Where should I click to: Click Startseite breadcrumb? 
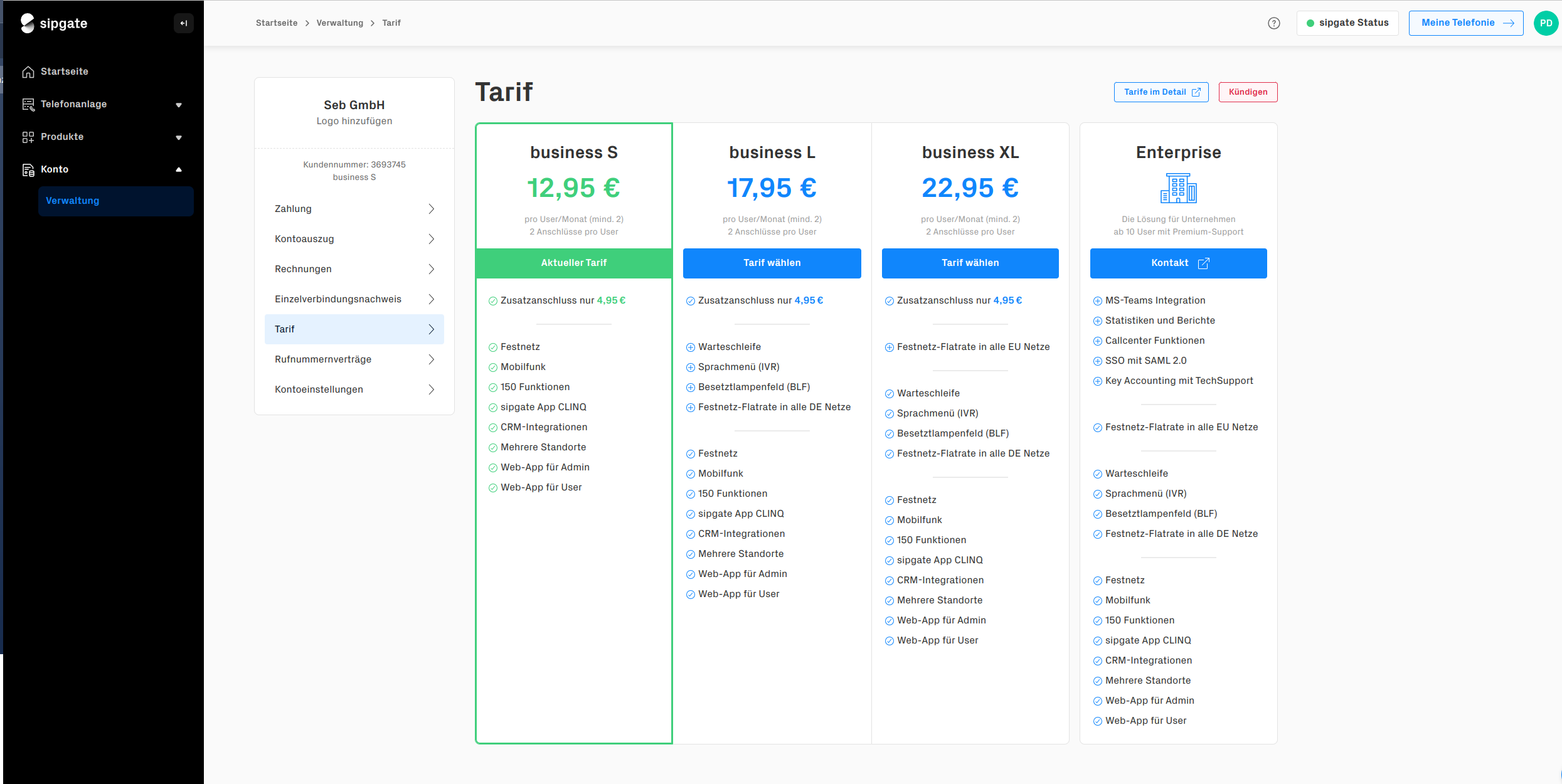point(277,23)
